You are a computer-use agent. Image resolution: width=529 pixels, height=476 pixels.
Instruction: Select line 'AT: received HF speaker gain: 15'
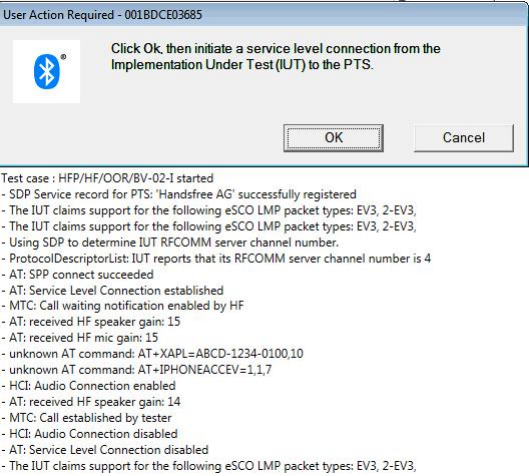point(91,321)
